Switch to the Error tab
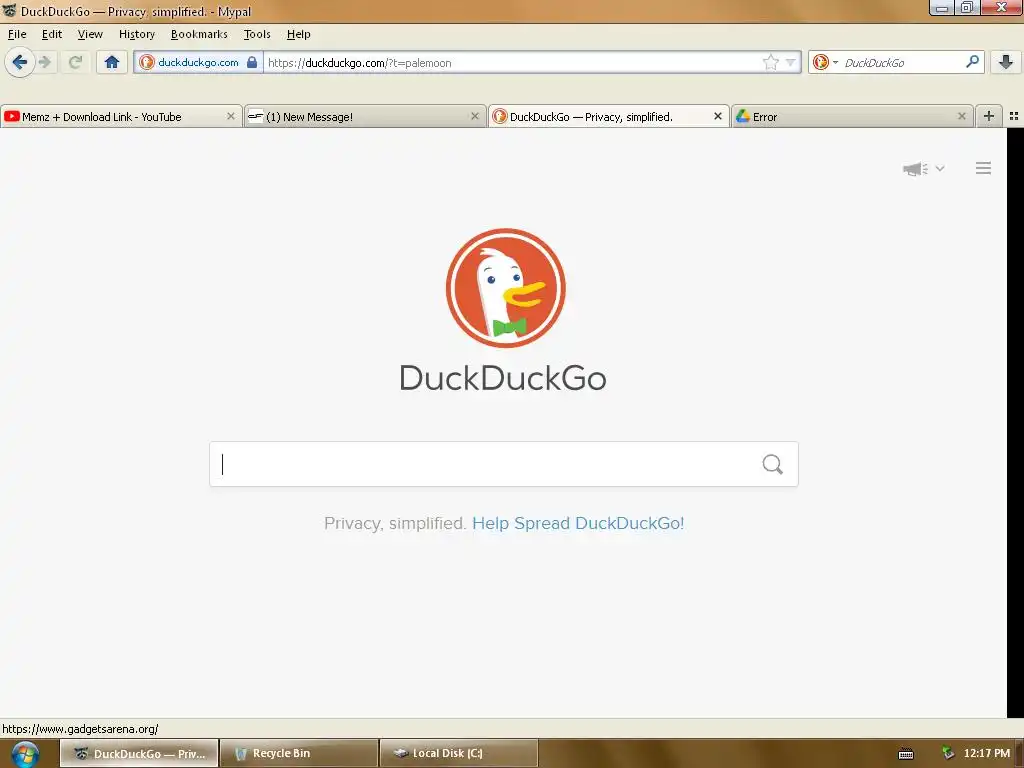This screenshot has width=1024, height=768. coord(852,116)
